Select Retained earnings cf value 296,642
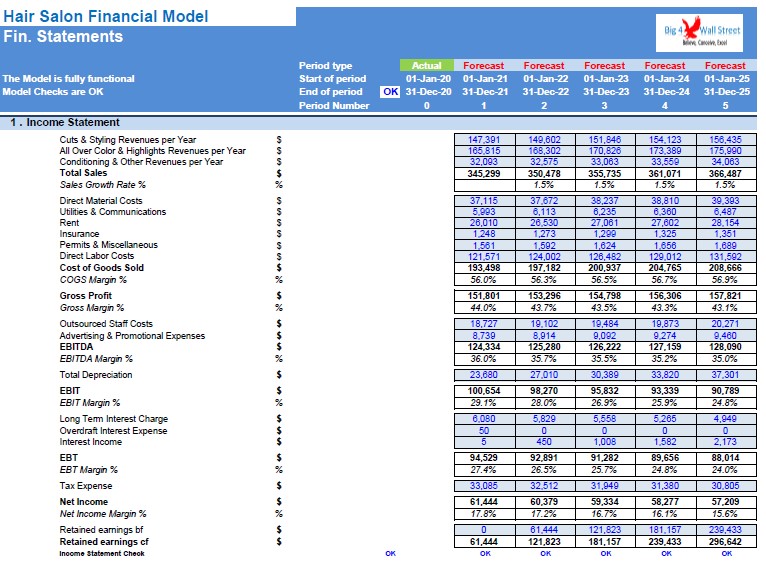 click(x=726, y=542)
